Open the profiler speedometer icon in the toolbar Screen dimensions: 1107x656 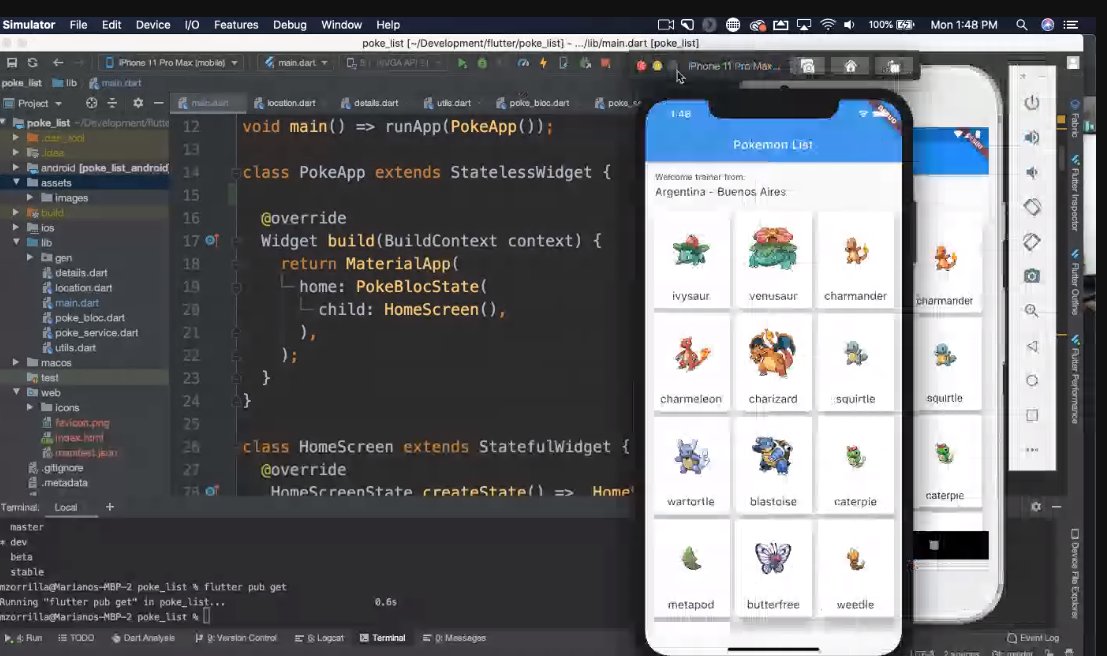coord(523,63)
